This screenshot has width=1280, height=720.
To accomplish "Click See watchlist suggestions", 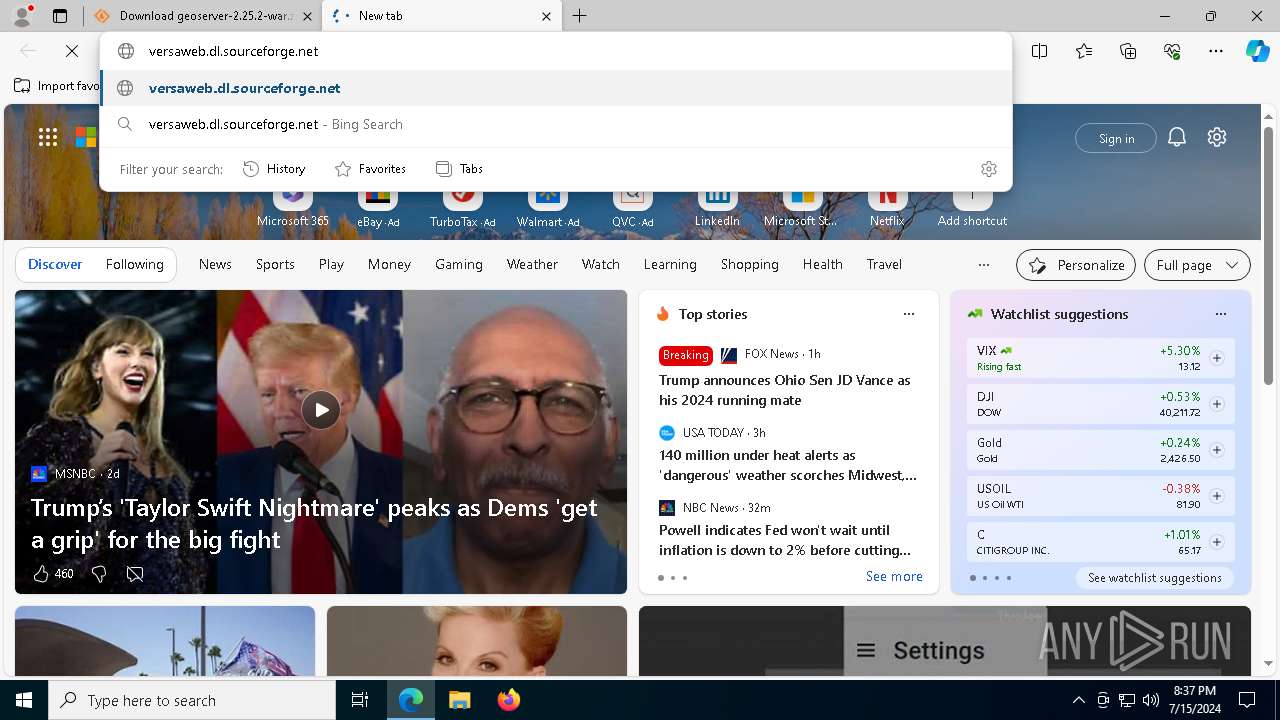I will (x=1154, y=578).
